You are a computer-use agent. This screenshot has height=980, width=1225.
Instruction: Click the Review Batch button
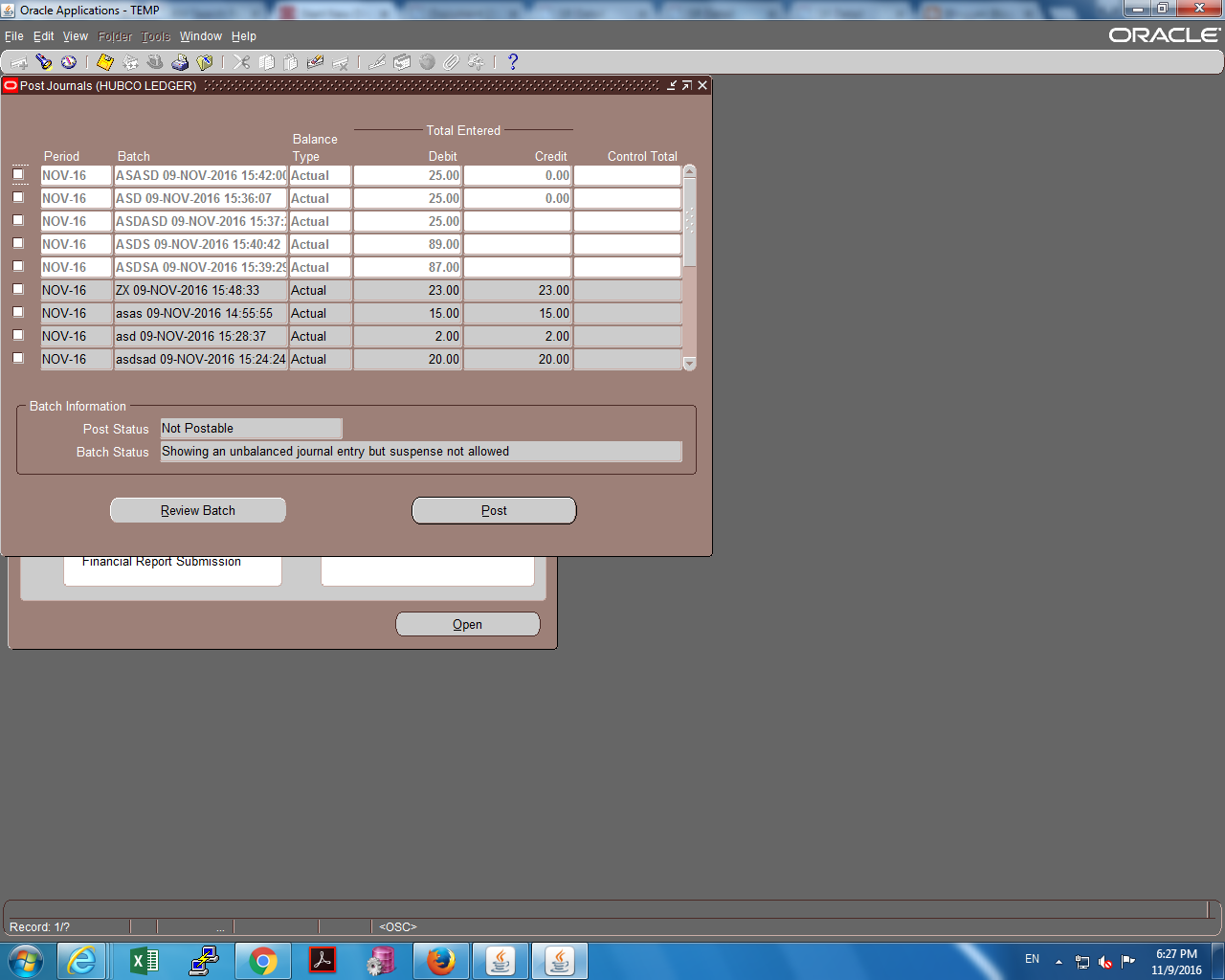pyautogui.click(x=197, y=509)
